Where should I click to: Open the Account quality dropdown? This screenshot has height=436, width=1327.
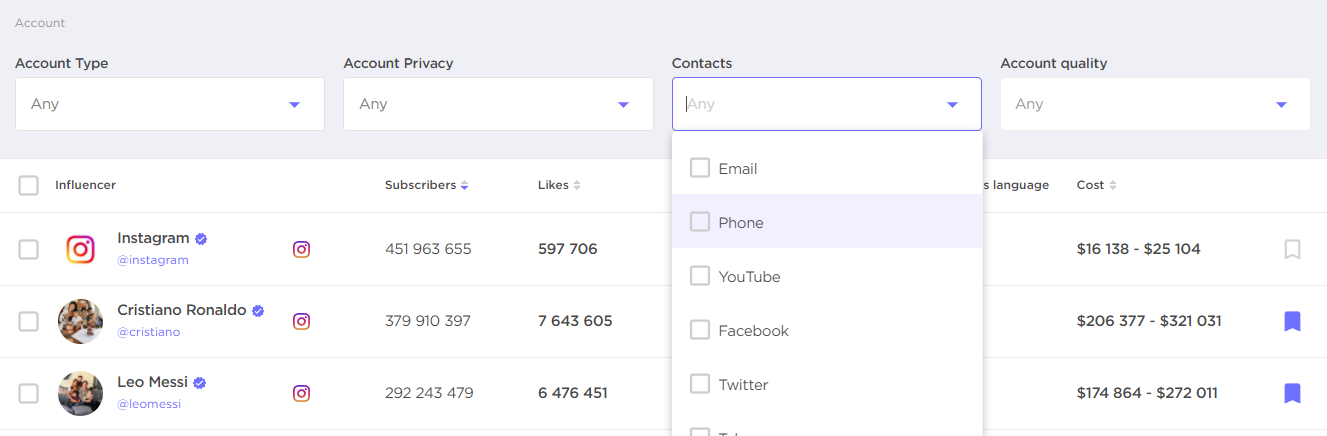coord(1155,104)
